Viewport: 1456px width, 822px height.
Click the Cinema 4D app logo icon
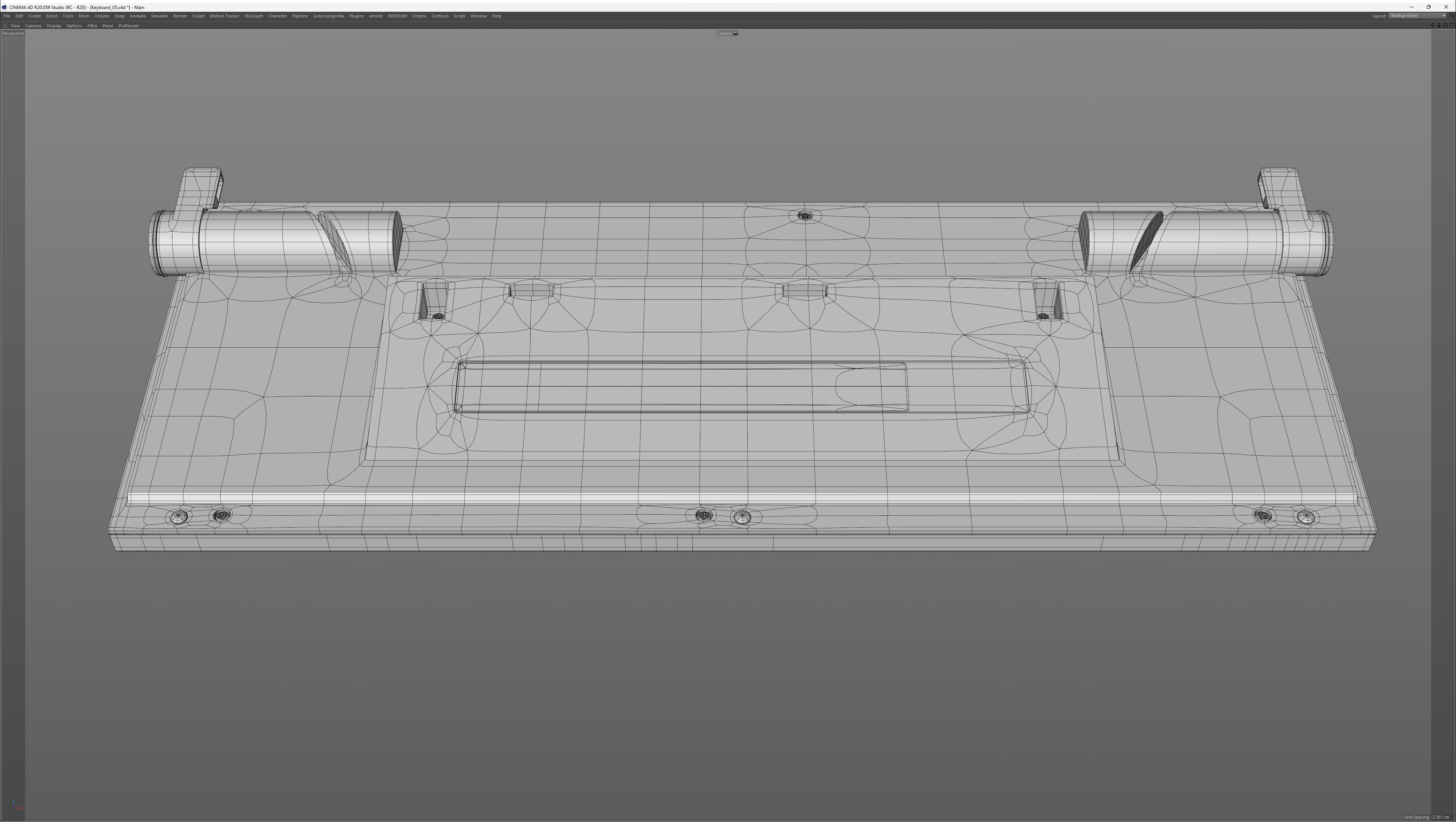tap(4, 7)
